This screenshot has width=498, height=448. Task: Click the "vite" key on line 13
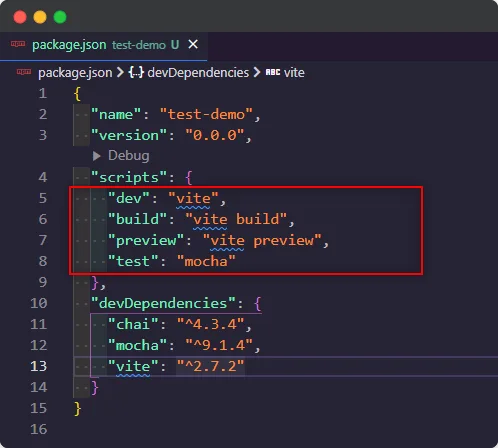click(133, 366)
